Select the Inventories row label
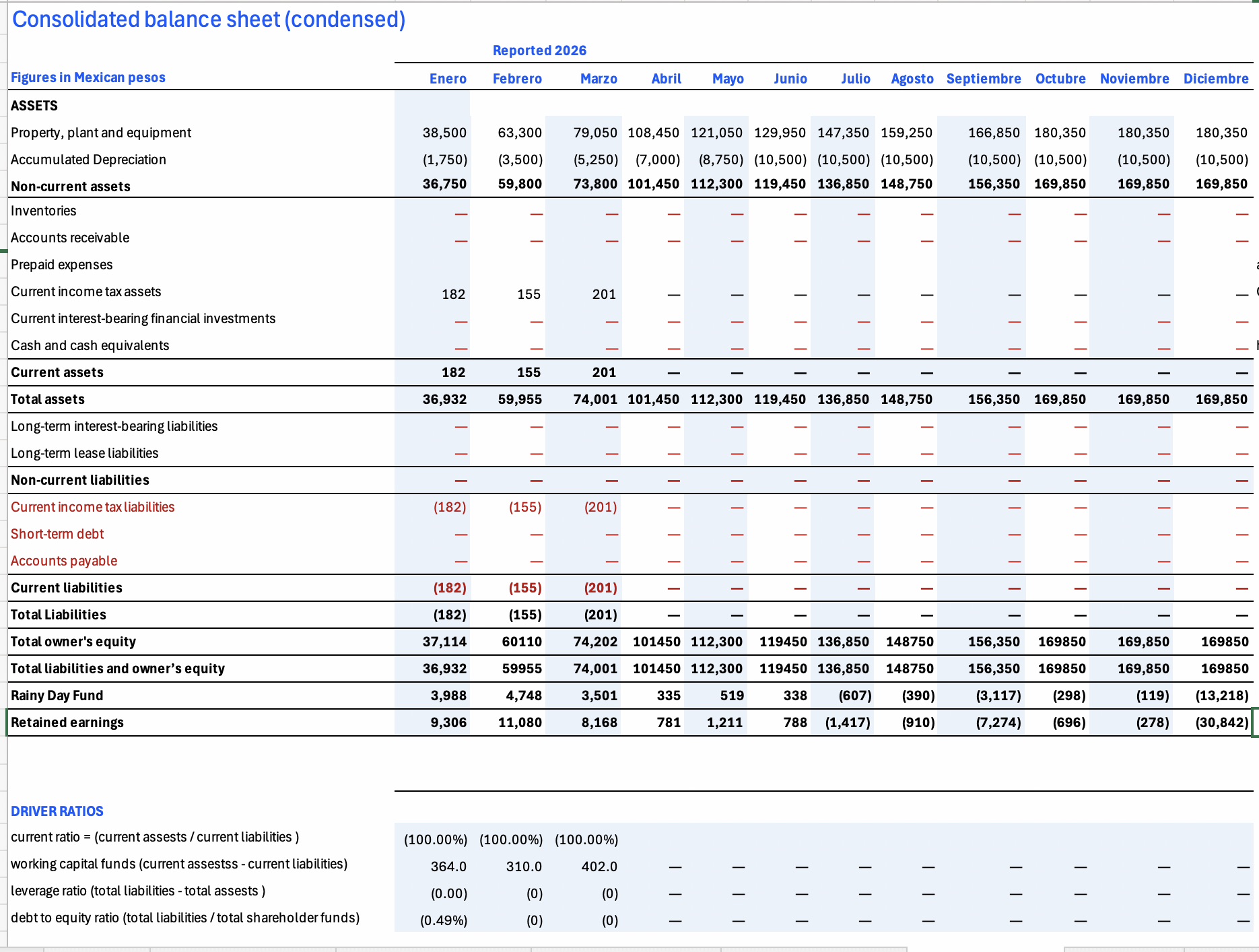Viewport: 1259px width, 952px height. click(44, 211)
